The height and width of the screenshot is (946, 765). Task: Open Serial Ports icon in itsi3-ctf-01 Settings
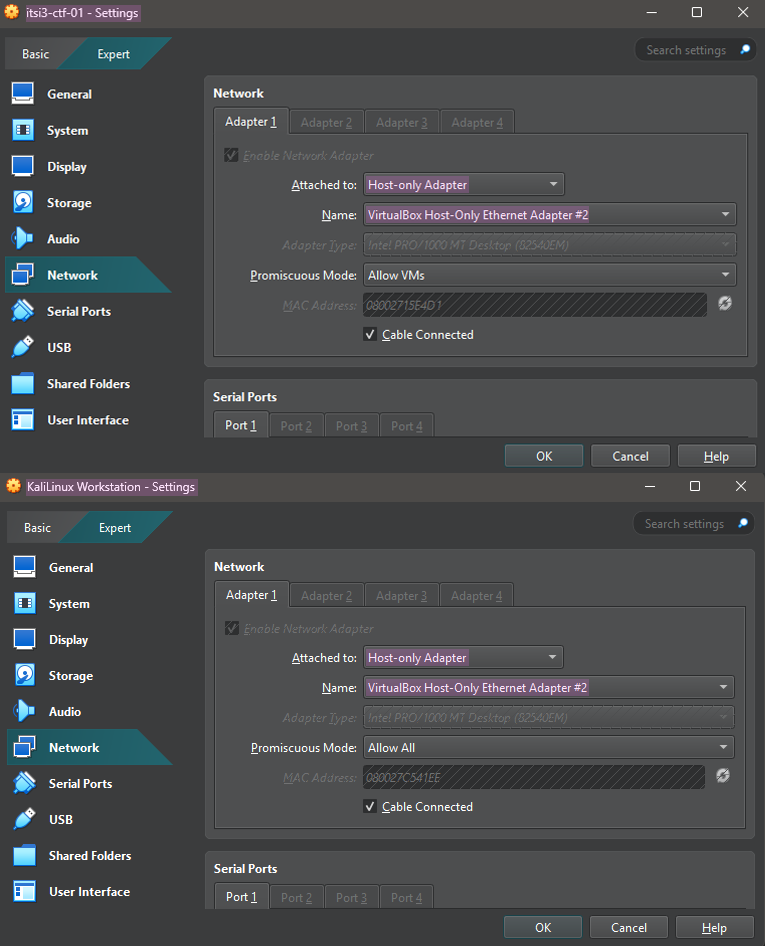pyautogui.click(x=23, y=311)
